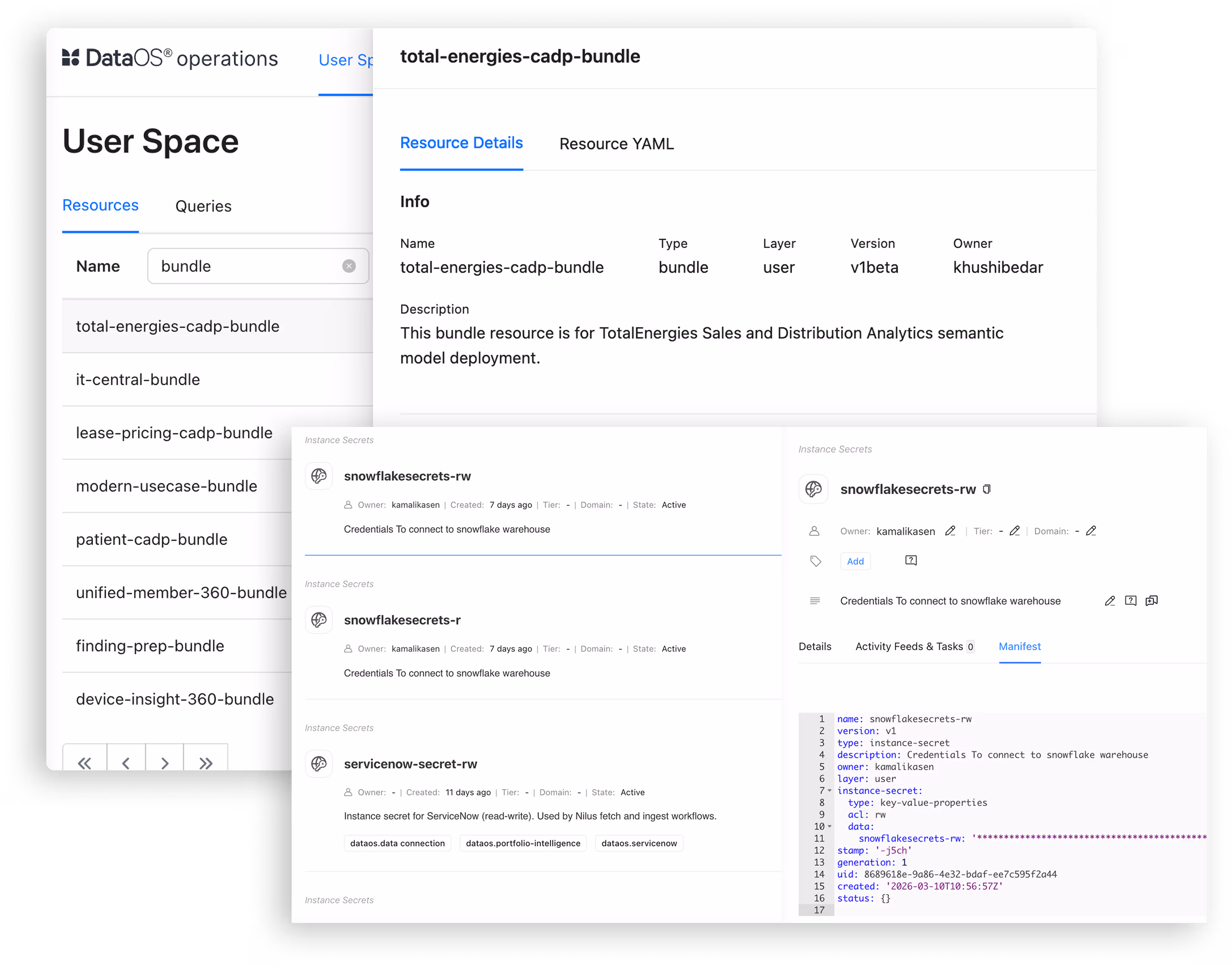Click the dataos.servicenow tag chip
The width and height of the screenshot is (1232, 966).
tap(638, 843)
